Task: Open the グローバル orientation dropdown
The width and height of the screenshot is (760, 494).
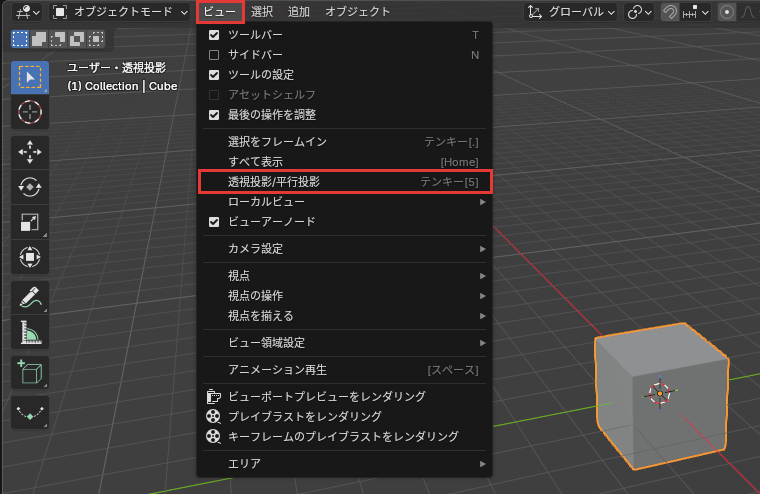Action: coord(570,12)
